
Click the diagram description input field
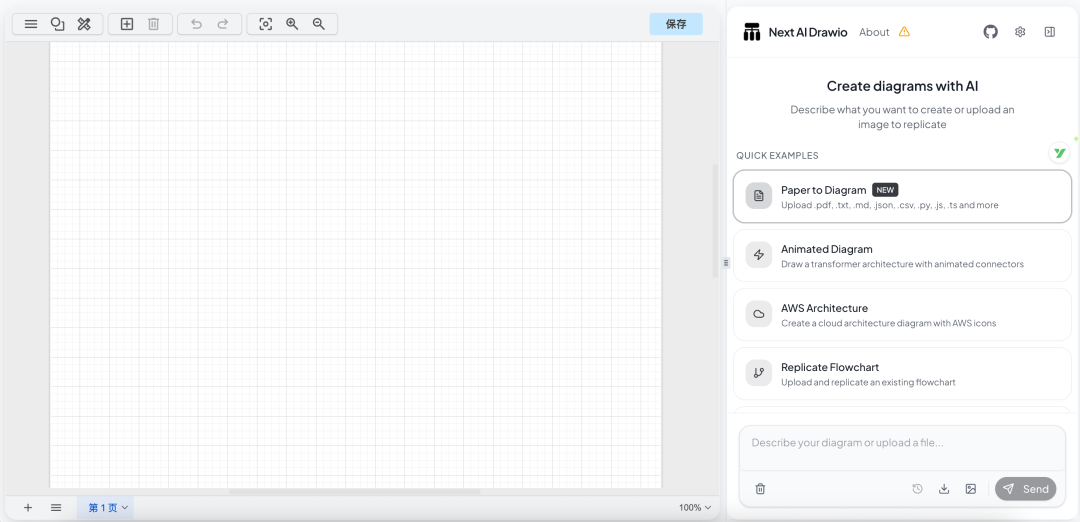pyautogui.click(x=900, y=443)
